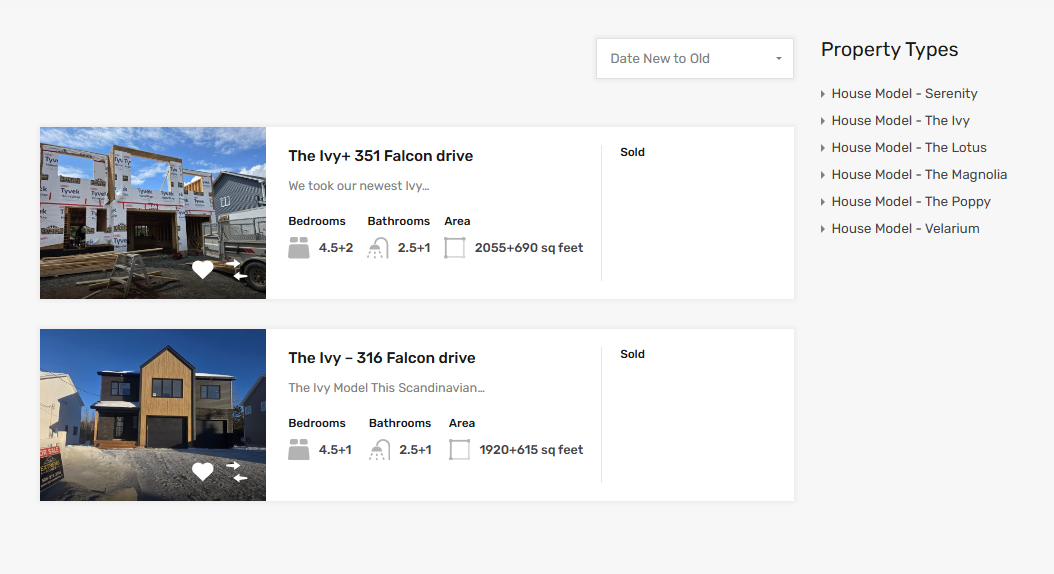
Task: Open The Ivy – 316 Falcon drive title
Action: 382,358
